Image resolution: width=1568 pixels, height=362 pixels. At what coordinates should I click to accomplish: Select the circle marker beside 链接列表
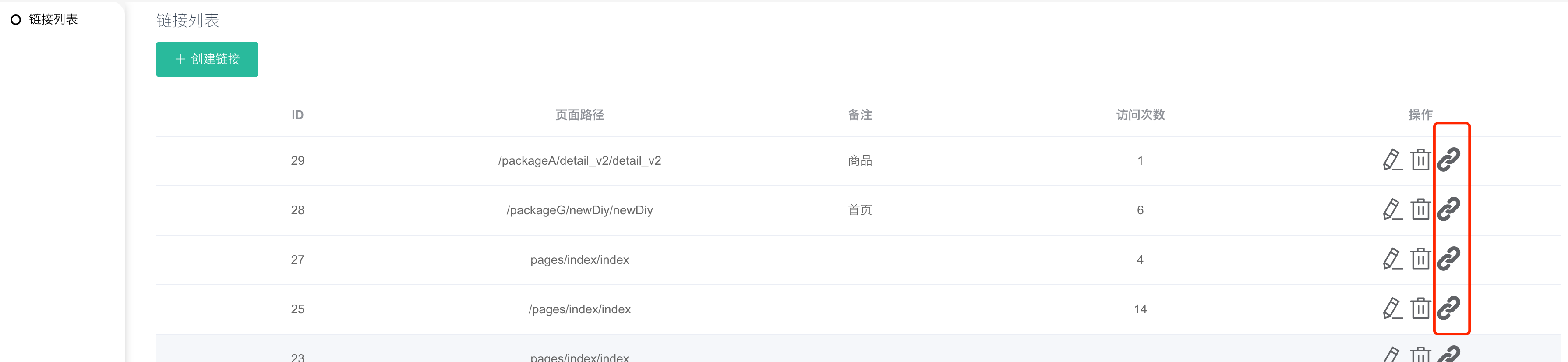[x=16, y=19]
